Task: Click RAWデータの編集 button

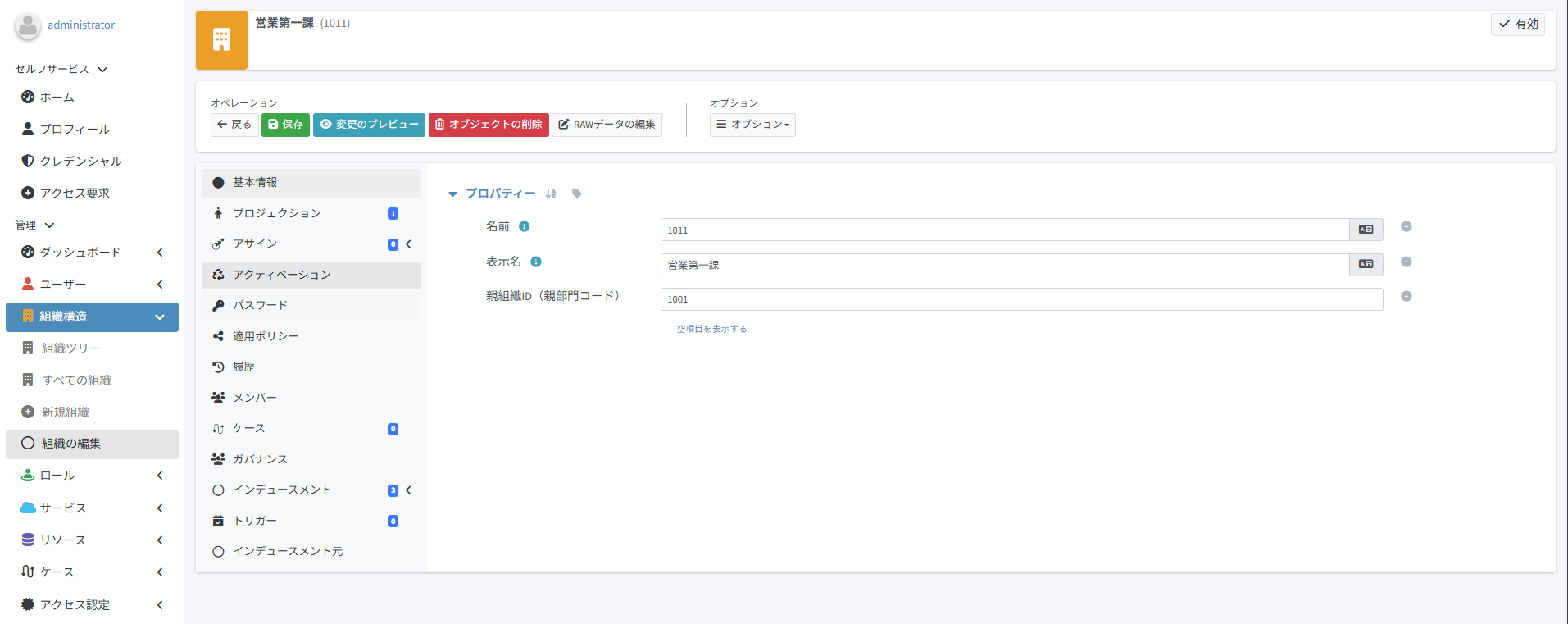Action: click(607, 125)
